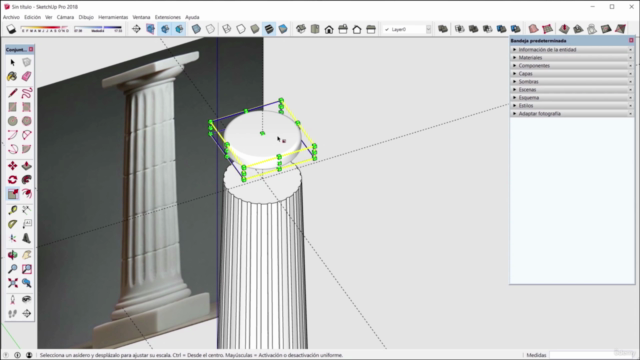Expand Adaptar fotografía panel
The height and width of the screenshot is (360, 640).
coord(572,113)
